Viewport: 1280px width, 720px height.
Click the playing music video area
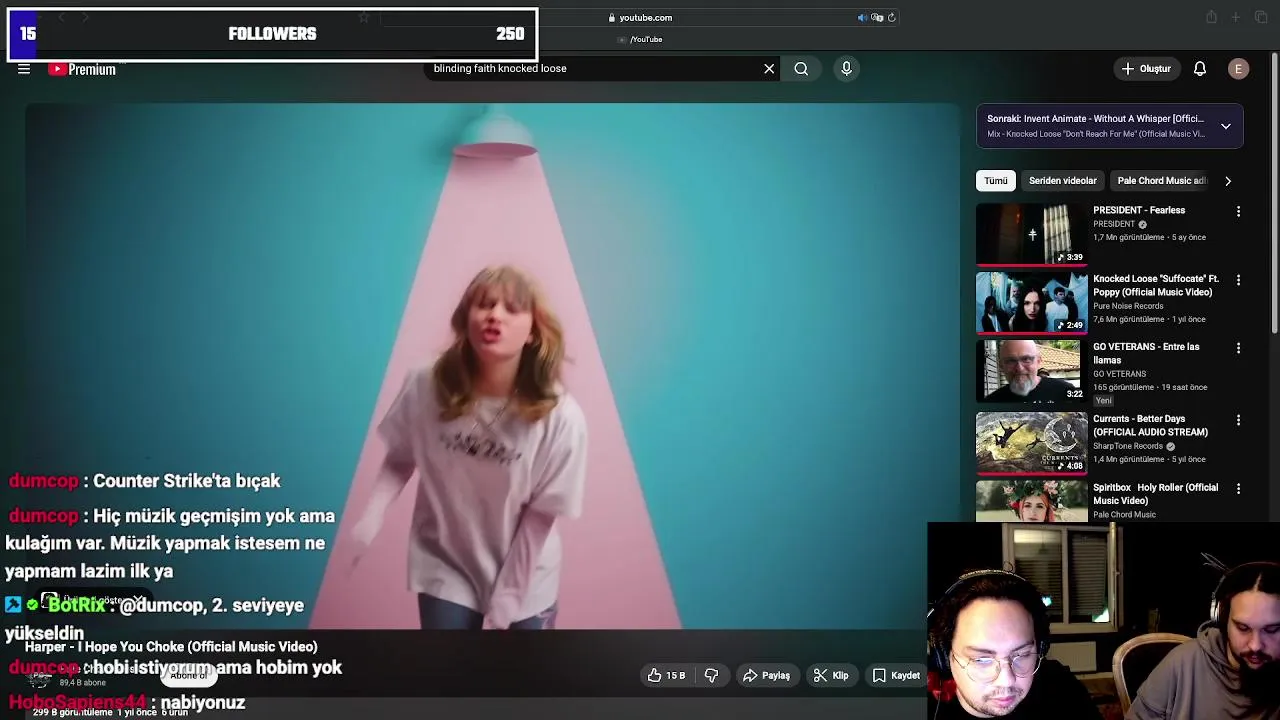(492, 366)
